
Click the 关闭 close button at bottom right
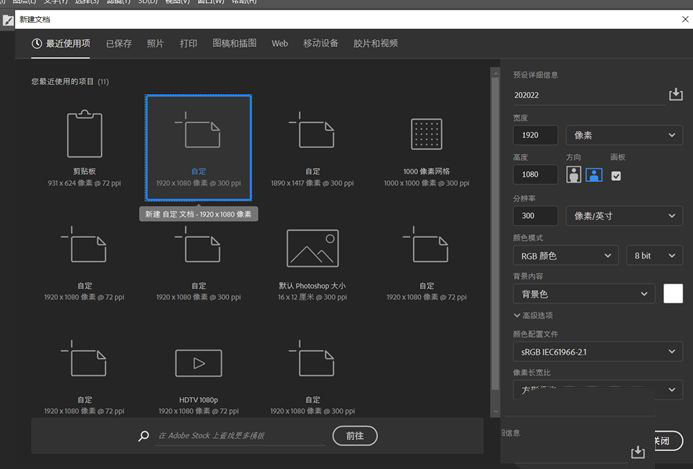668,441
